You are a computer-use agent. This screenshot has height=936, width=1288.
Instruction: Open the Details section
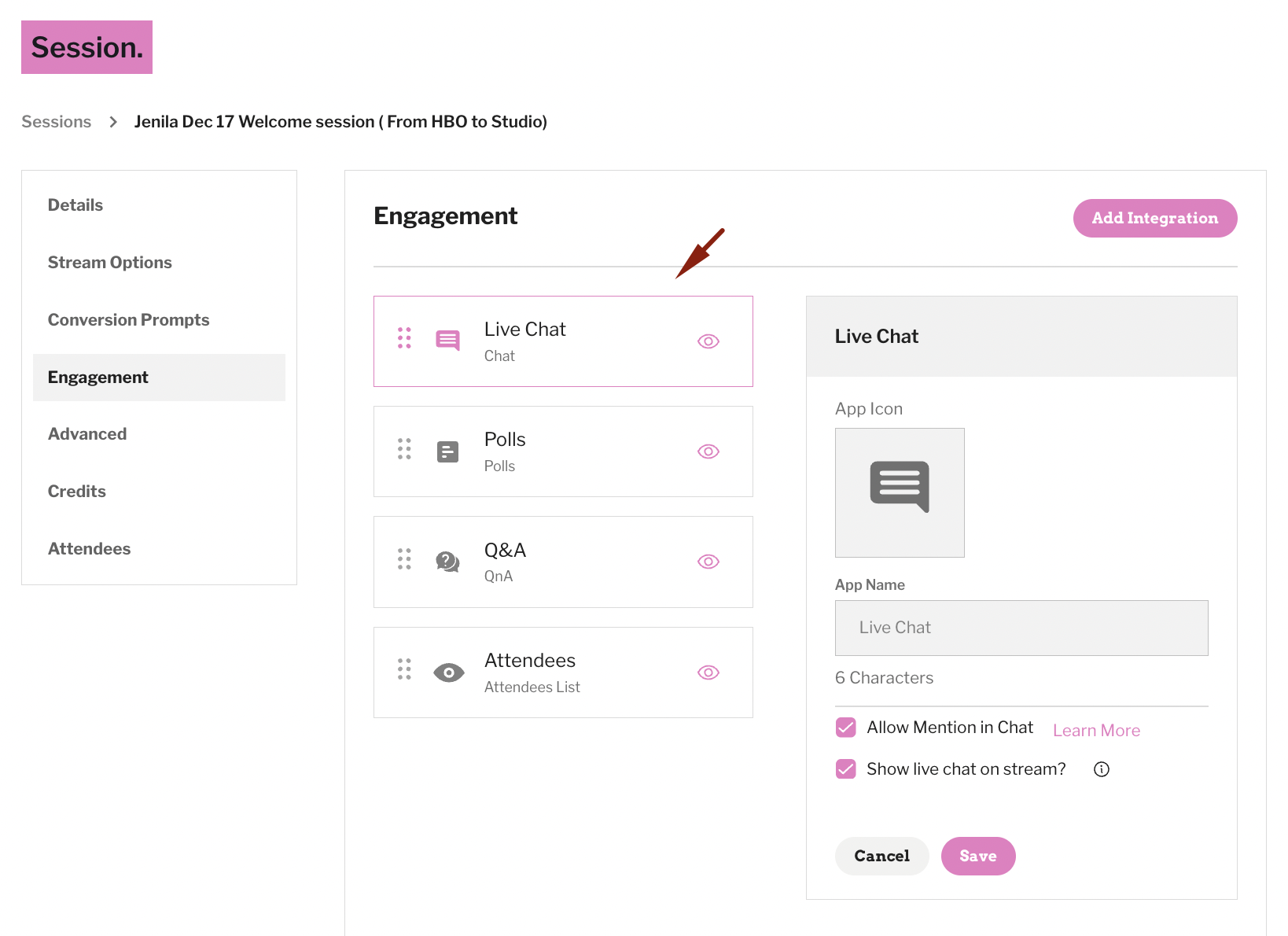tap(75, 205)
